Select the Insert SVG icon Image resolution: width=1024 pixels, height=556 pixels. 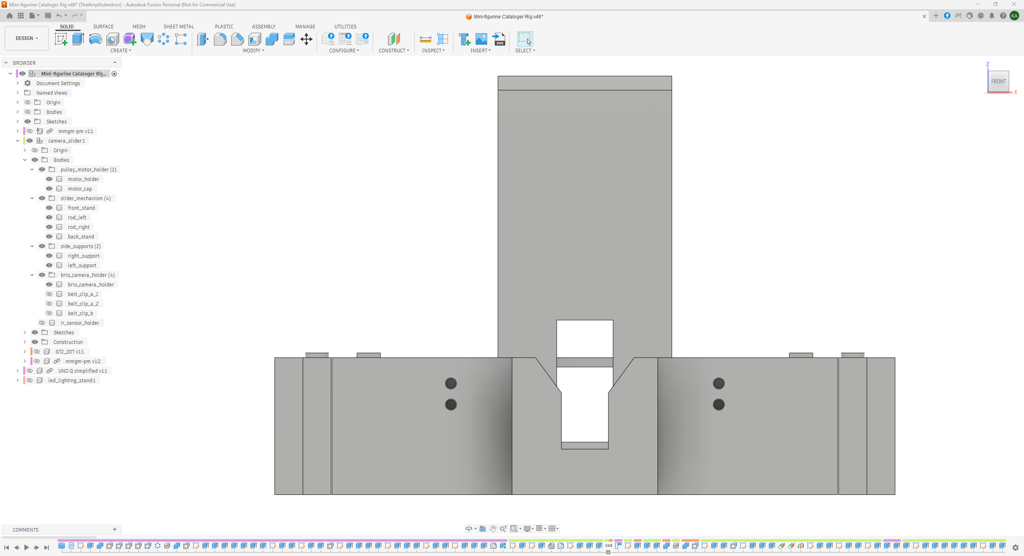[499, 39]
